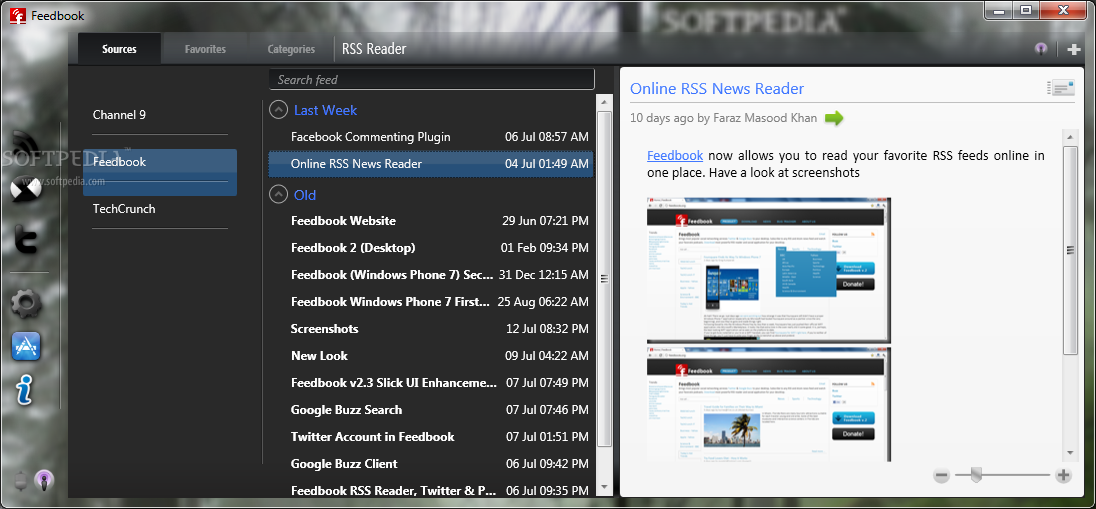Click the Twitter bird sidebar icon
Screen dimensions: 1096x509
coord(27,241)
